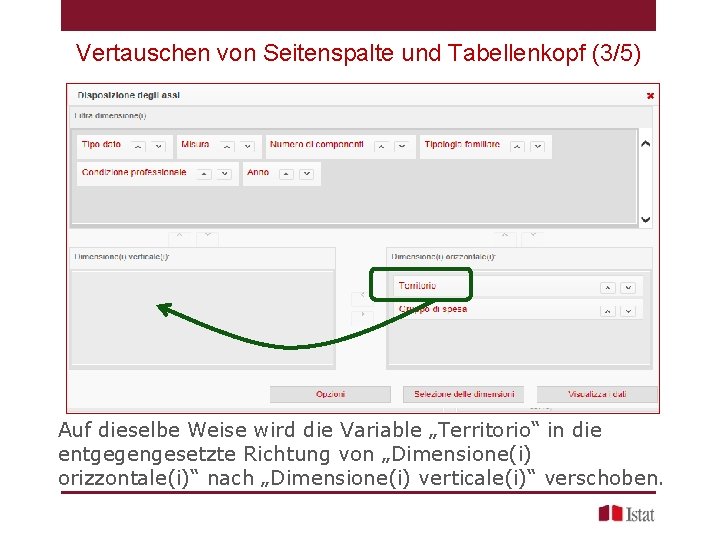Screen dimensions: 720x540
Task: Click Selezione delle dimensioni button
Action: point(464,394)
